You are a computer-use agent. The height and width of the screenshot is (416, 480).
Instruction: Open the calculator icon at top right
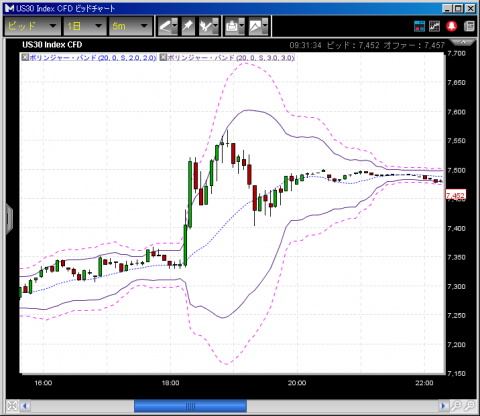[469, 26]
